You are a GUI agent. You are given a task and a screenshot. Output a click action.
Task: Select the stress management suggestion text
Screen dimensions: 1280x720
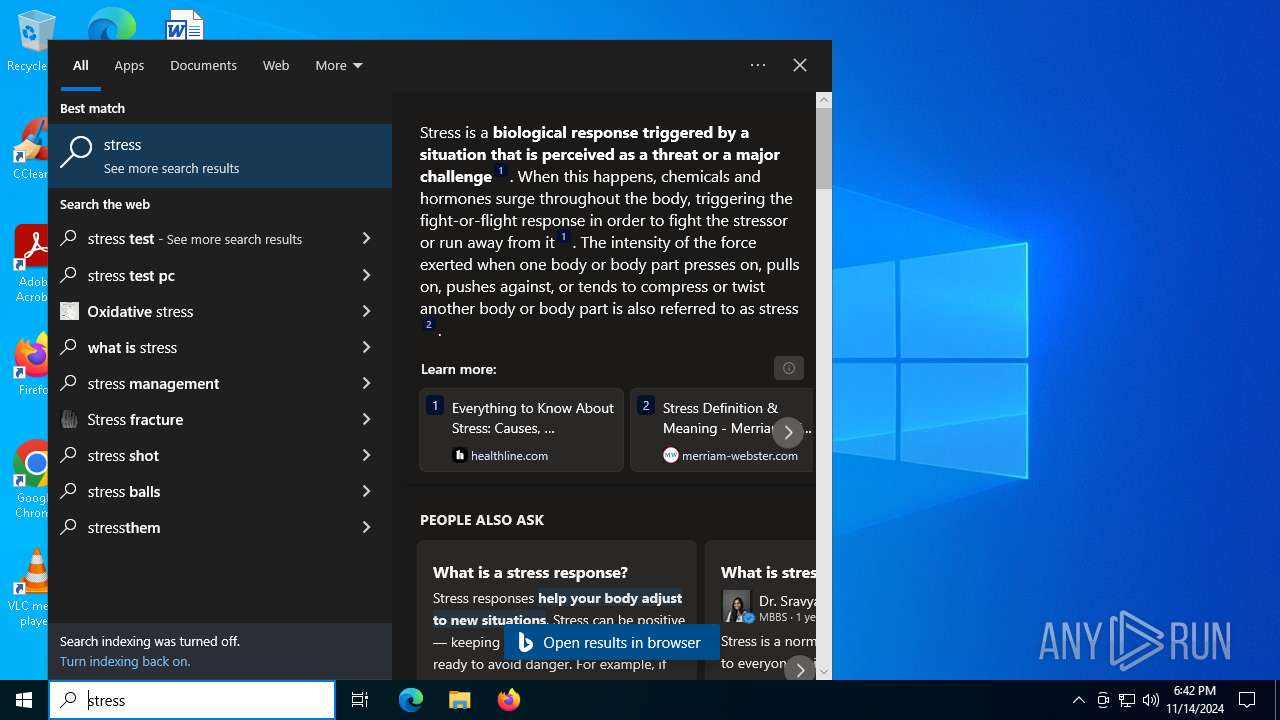coord(153,383)
